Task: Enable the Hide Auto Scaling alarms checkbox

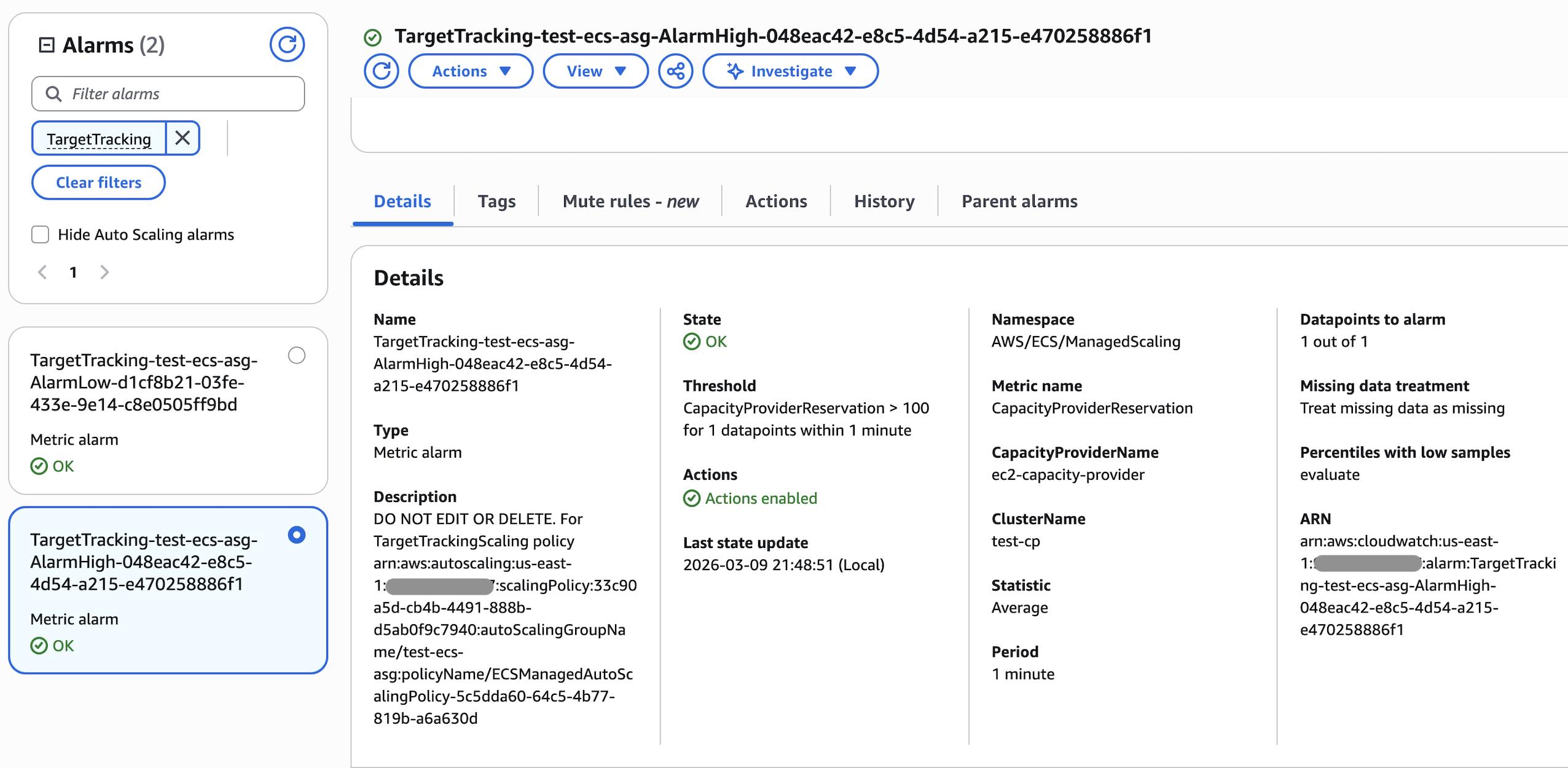Action: 41,235
